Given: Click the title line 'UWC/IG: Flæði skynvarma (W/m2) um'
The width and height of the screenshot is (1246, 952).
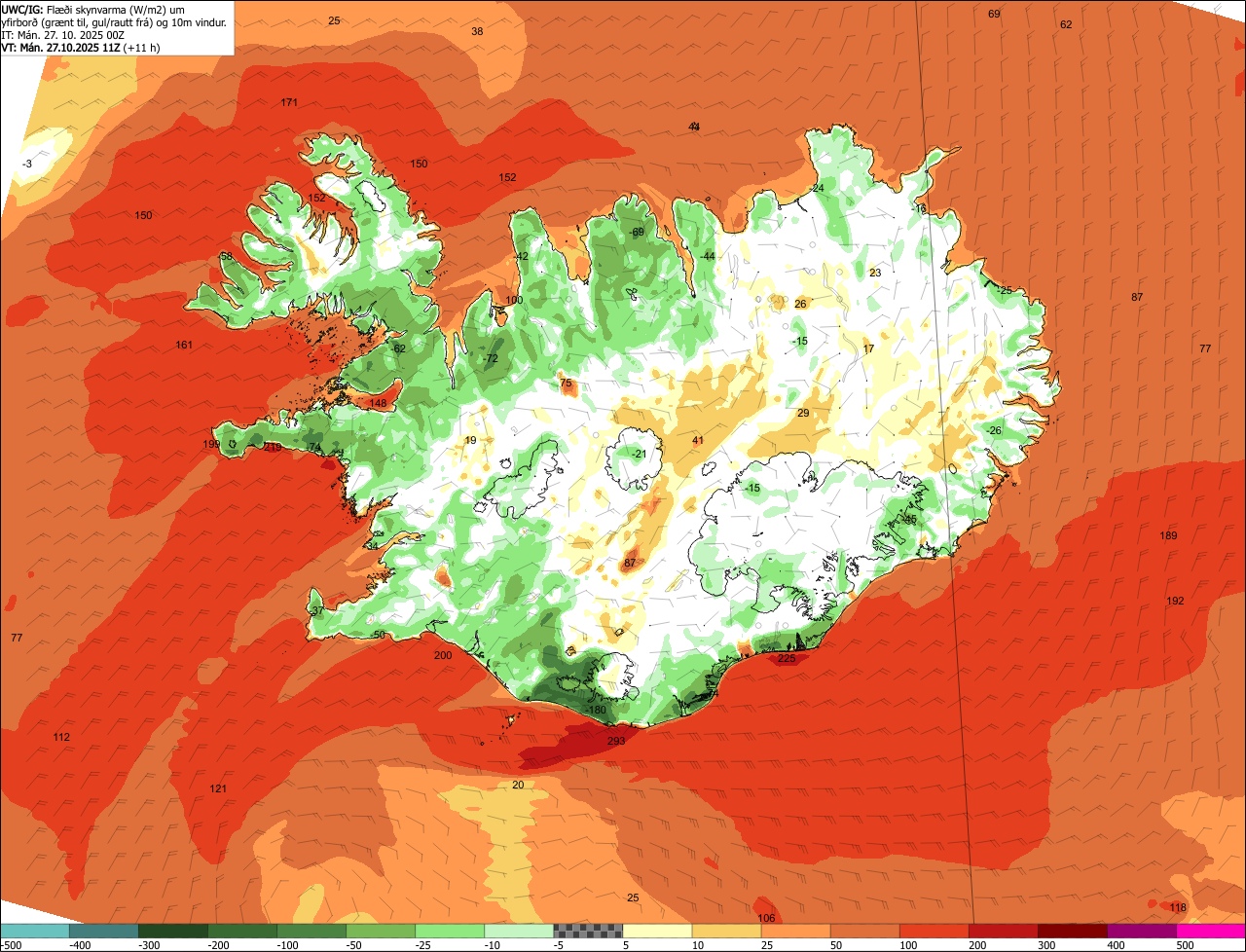Looking at the screenshot, I should click(x=93, y=10).
